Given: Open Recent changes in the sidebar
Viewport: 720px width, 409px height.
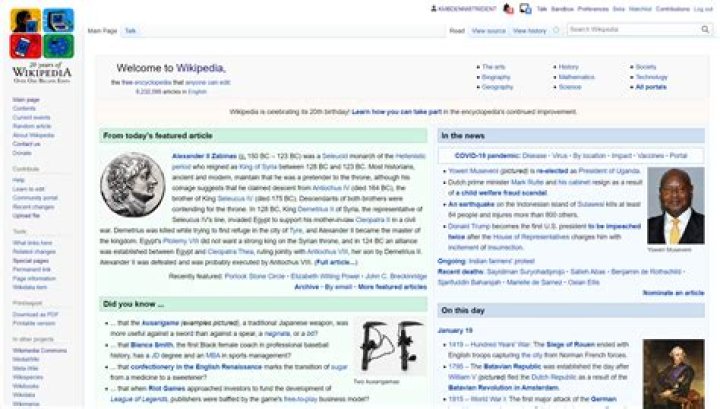Looking at the screenshot, I should tap(33, 207).
